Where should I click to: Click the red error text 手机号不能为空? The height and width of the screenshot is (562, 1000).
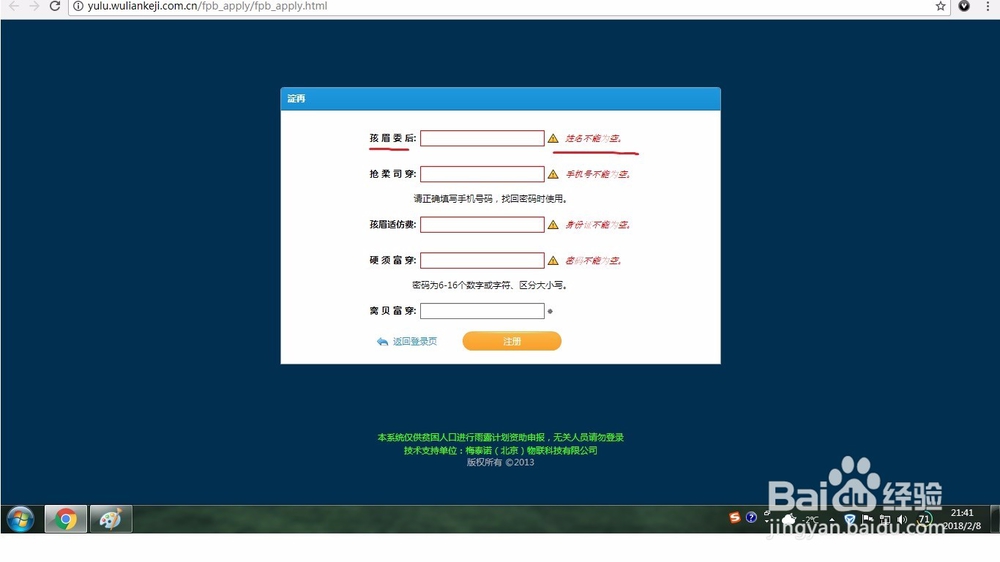click(x=598, y=174)
